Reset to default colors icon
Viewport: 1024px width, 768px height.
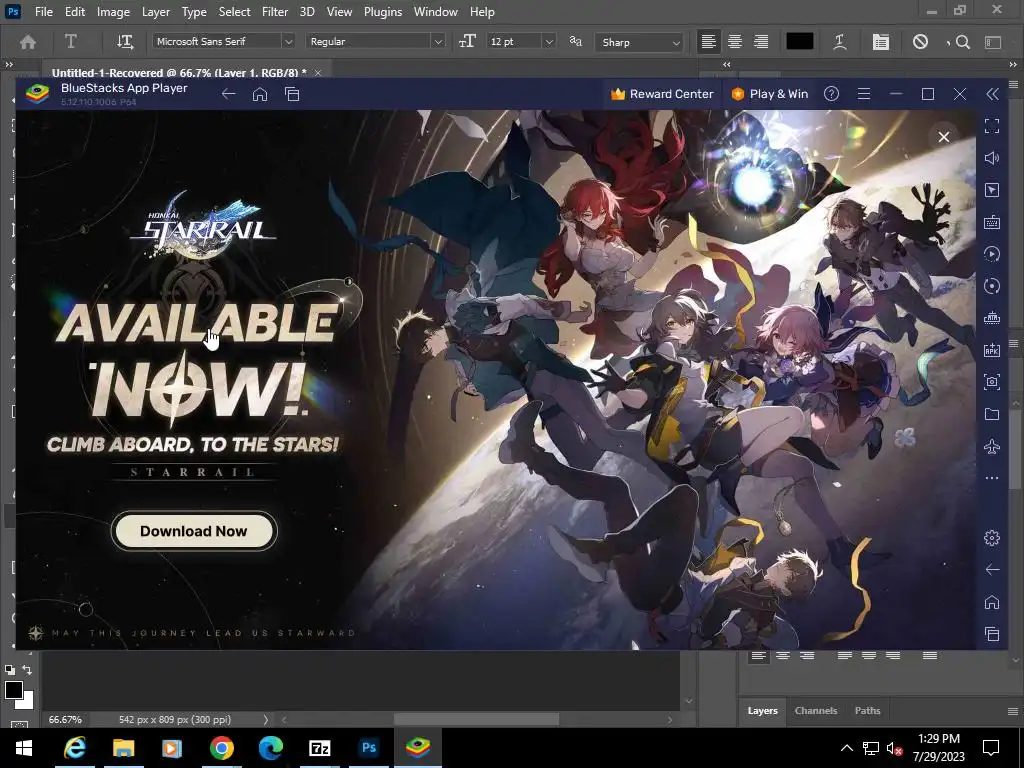[x=10, y=670]
